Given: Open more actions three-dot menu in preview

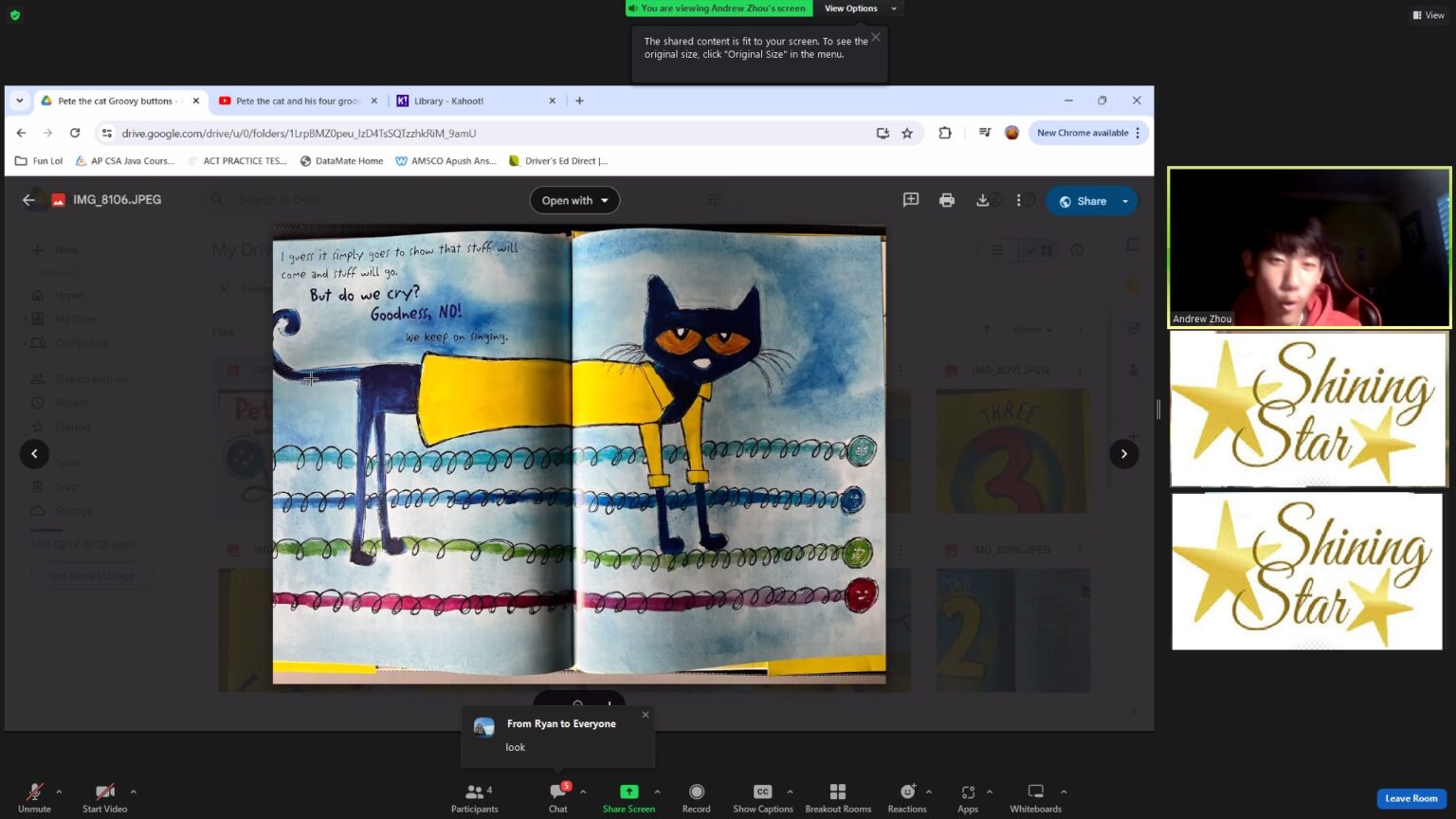Looking at the screenshot, I should click(x=1019, y=200).
